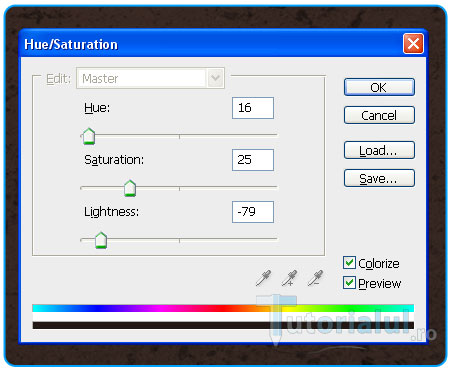Click the Lightness value field
Image resolution: width=450 pixels, height=370 pixels.
[x=253, y=212]
